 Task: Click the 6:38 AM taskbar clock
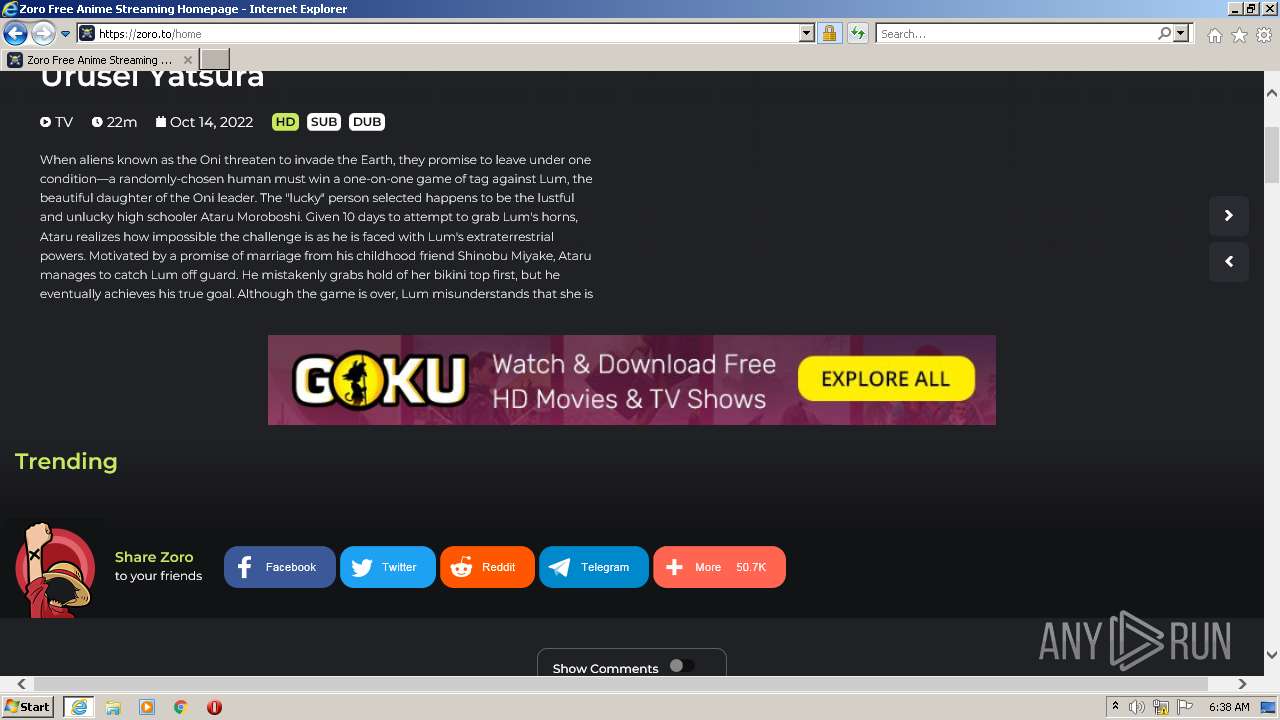(1229, 707)
